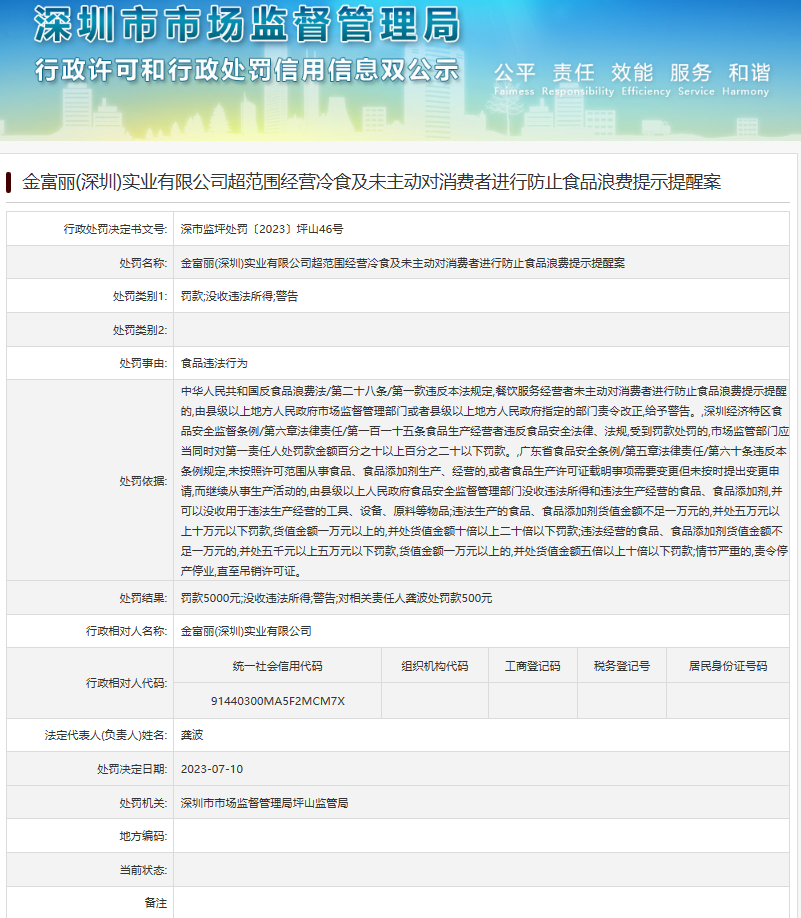
Task: Select the decision date 2023-07-10
Action: (212, 769)
